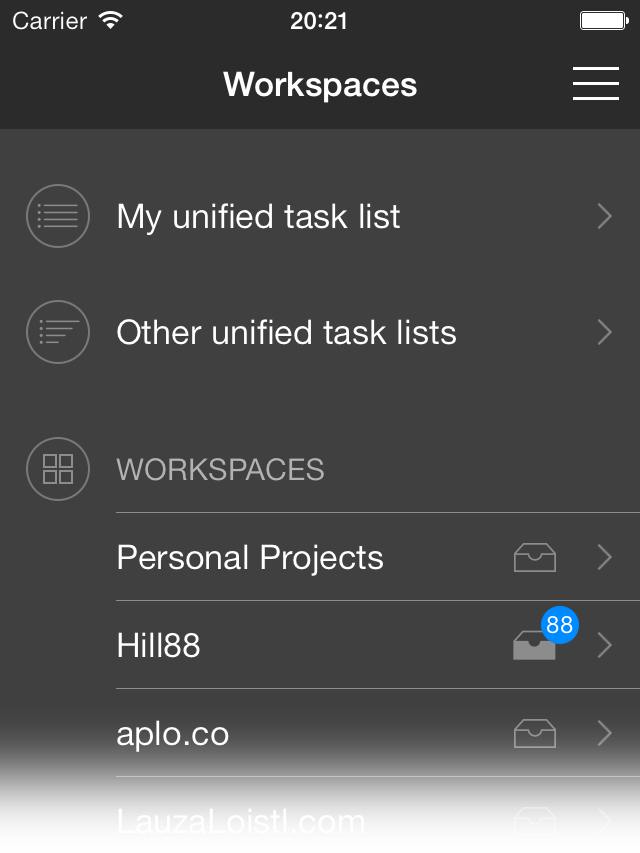The width and height of the screenshot is (640, 853).
Task: Open the aplo.co workspace
Action: (173, 734)
